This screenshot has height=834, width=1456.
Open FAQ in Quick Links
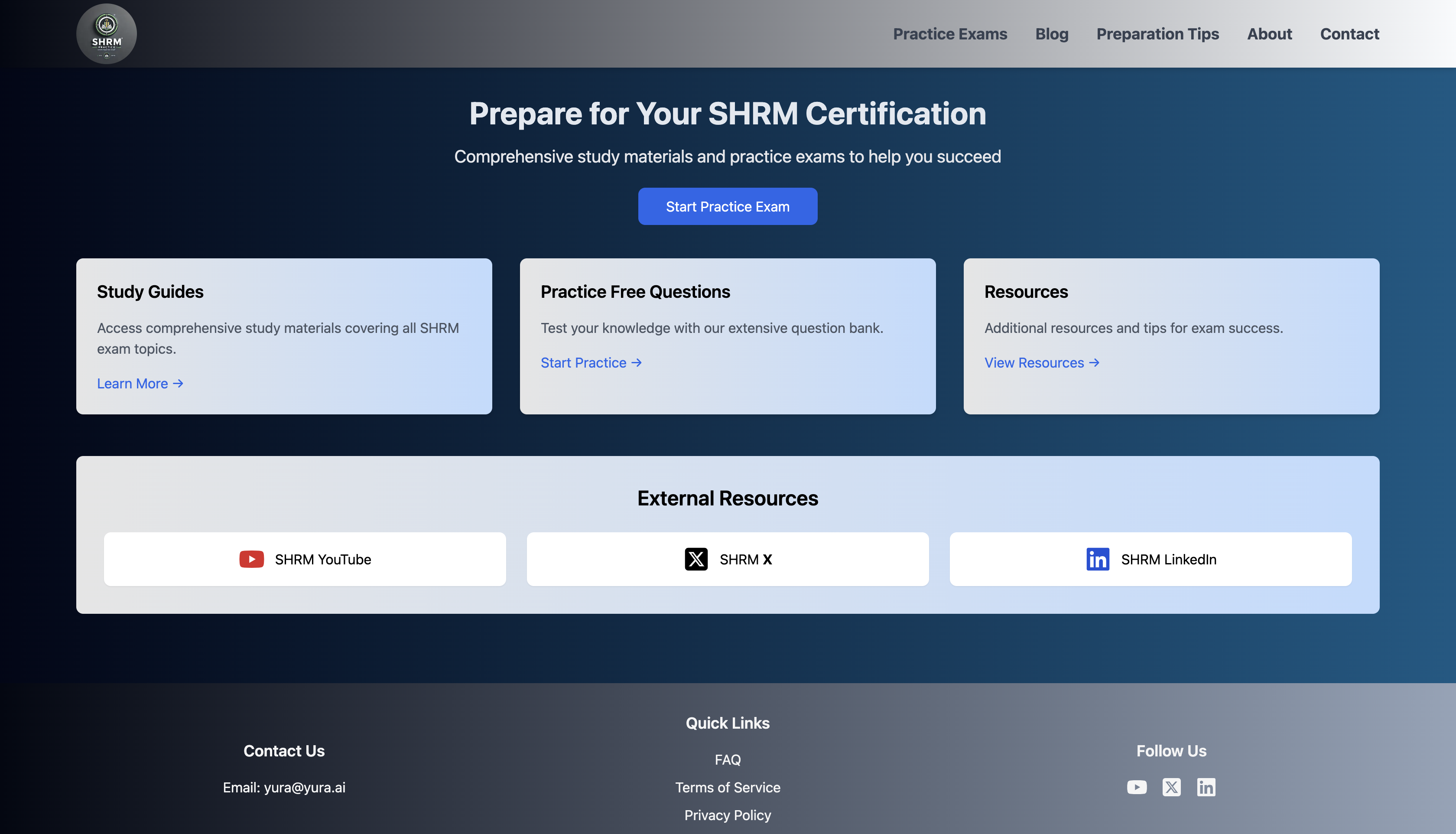(x=728, y=759)
